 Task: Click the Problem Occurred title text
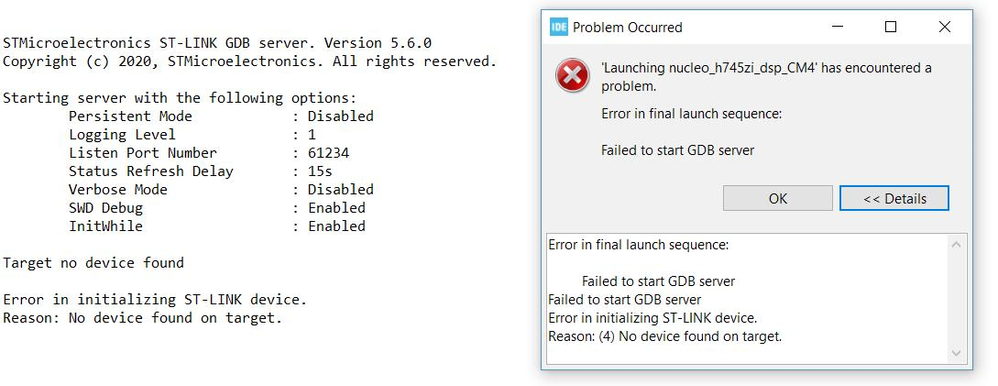628,27
